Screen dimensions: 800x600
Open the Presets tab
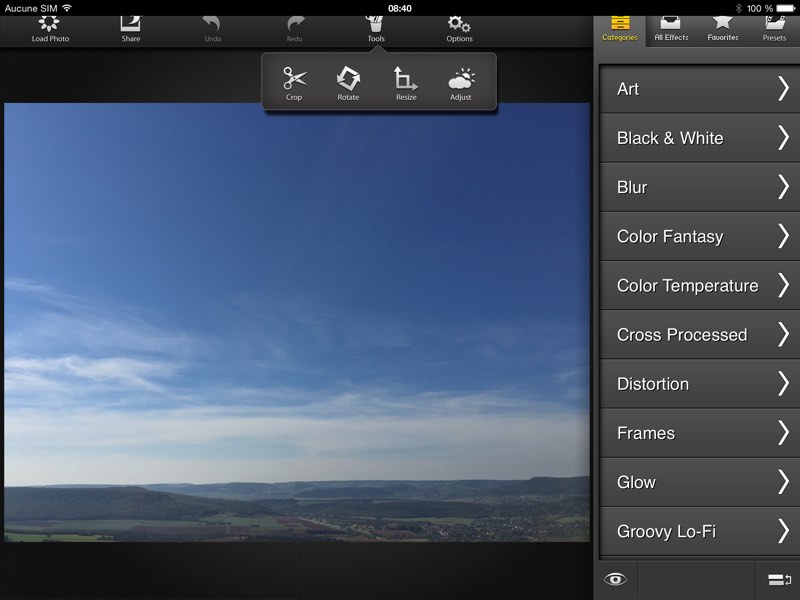coord(774,30)
